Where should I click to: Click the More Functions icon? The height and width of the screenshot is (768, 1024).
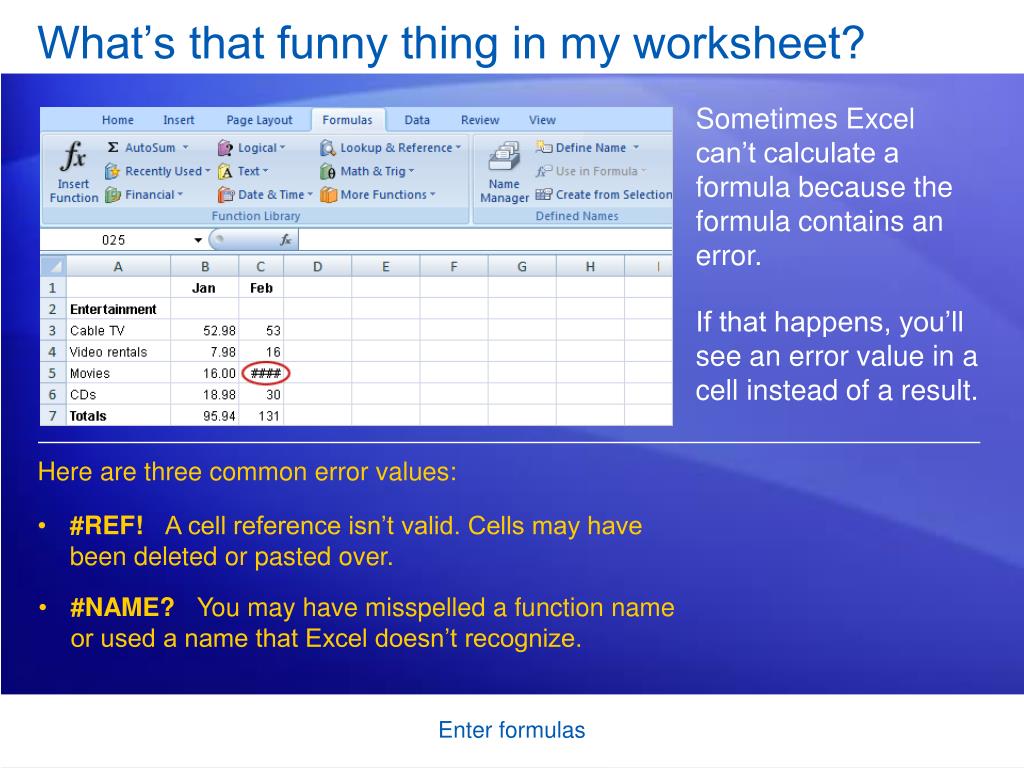pyautogui.click(x=328, y=195)
